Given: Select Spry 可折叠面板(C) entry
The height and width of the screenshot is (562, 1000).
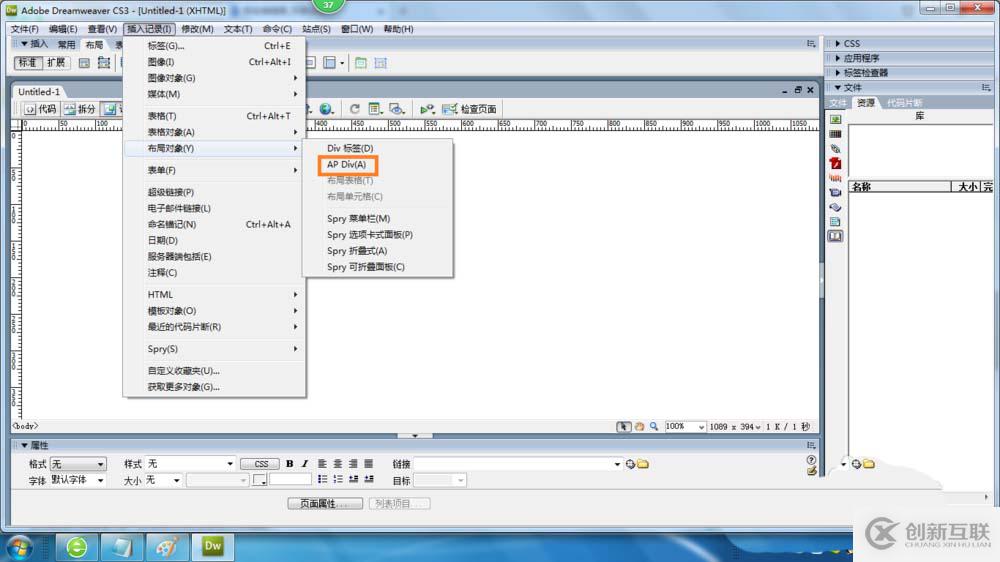Looking at the screenshot, I should [366, 267].
